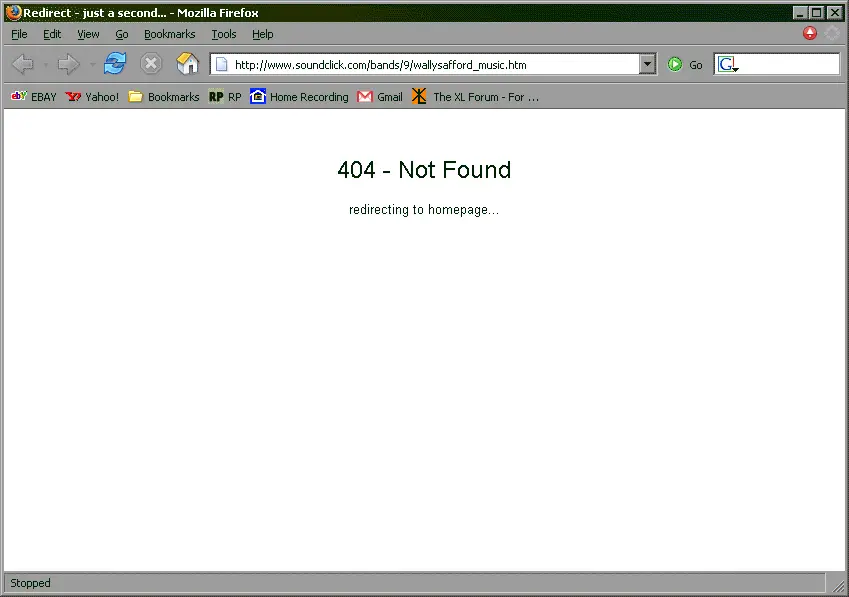Click the red update notification icon

[809, 34]
